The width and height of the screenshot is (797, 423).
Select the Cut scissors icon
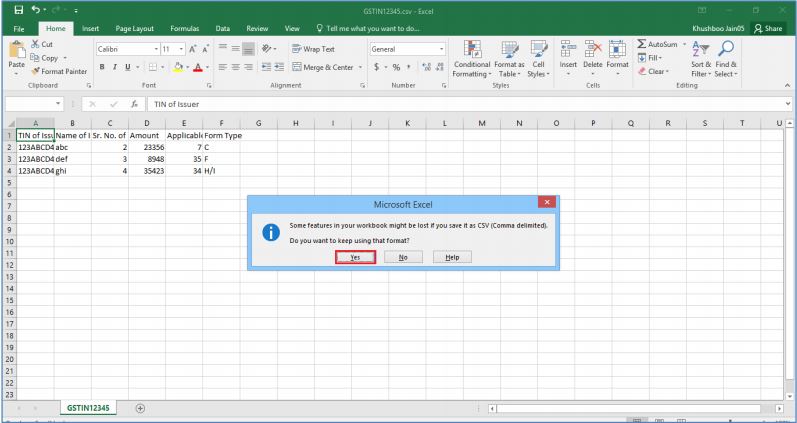(x=36, y=45)
